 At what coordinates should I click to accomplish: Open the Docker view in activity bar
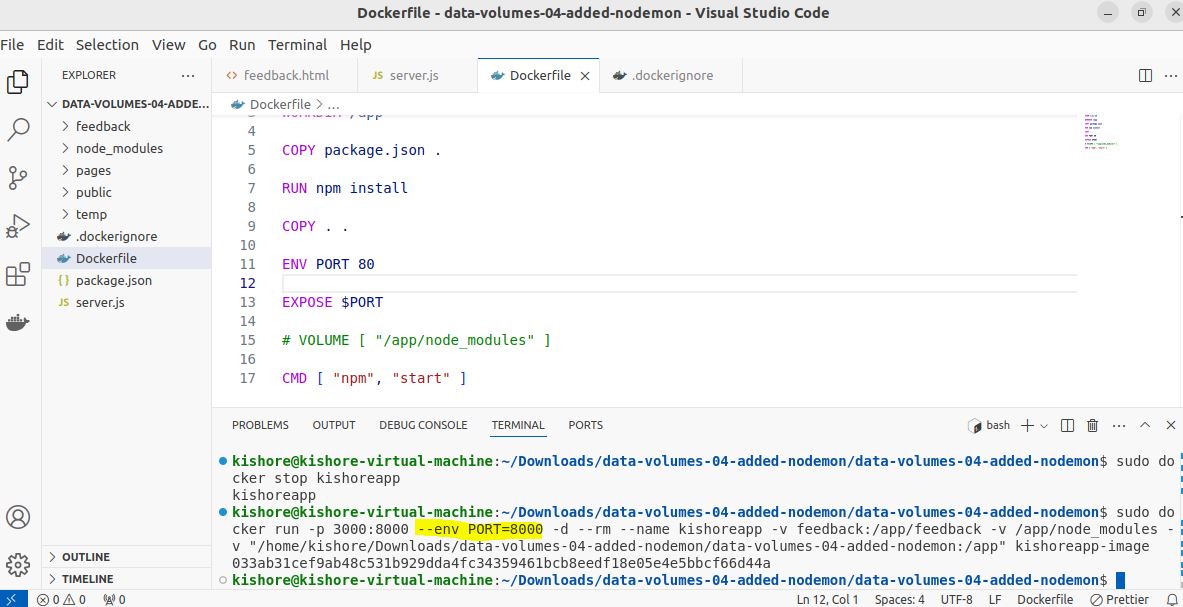coord(18,322)
